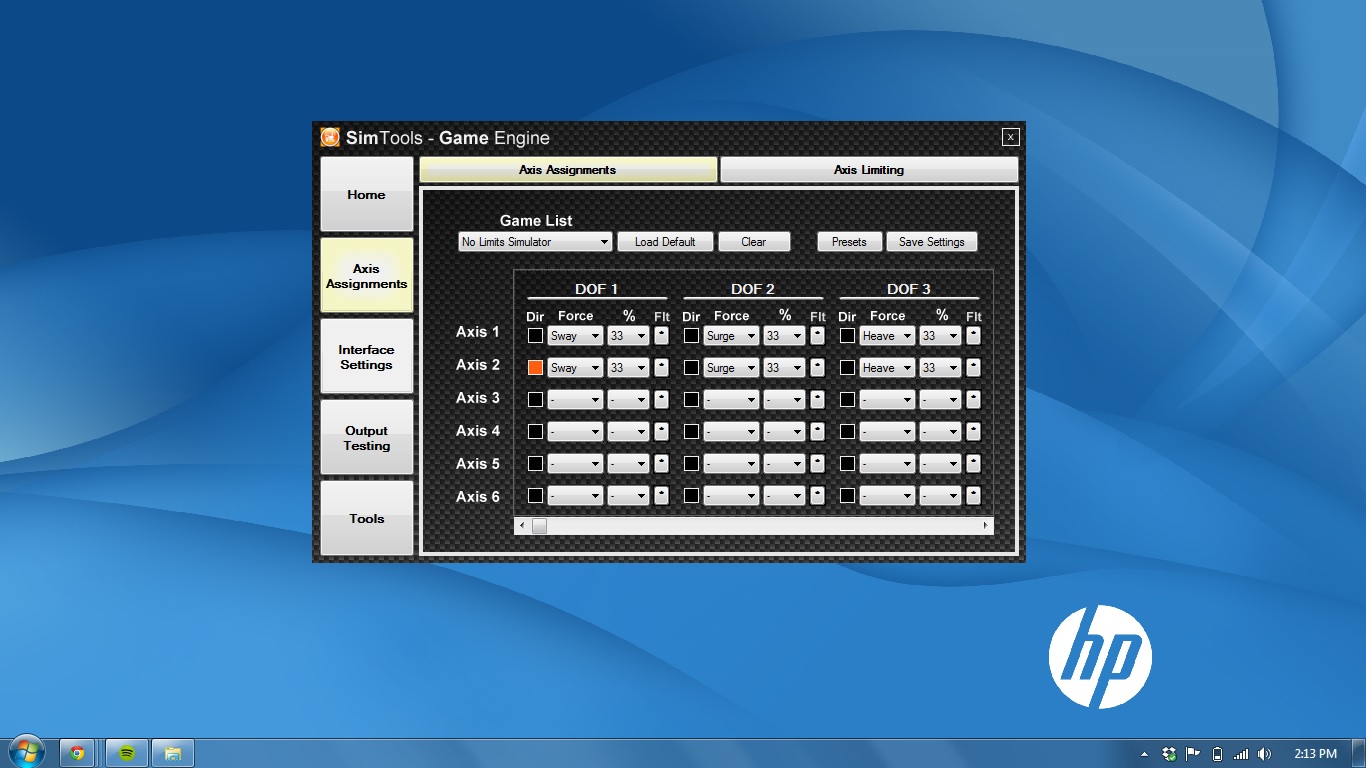Open Axis 4 DOF 2 force dropdown
Screen dimensions: 1366x768
(731, 432)
